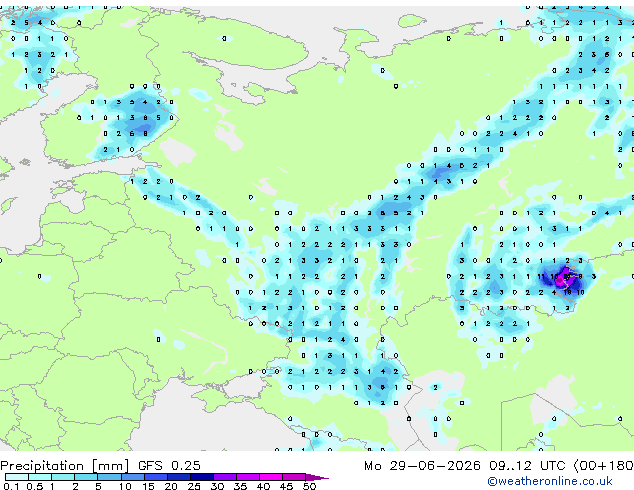Viewport: 634px width, 490px height.
Task: Click the 2–5 mm legend swatch
Action: click(86, 477)
